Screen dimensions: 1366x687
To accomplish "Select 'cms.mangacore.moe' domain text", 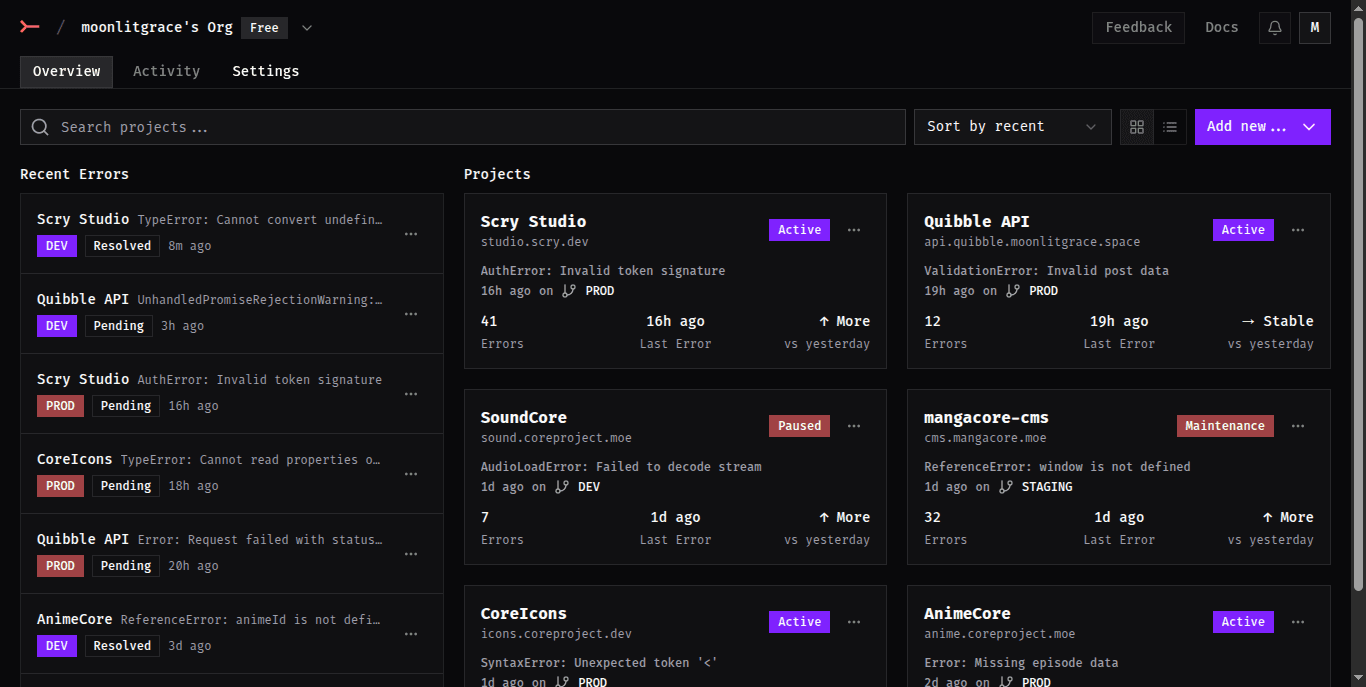I will 985,438.
